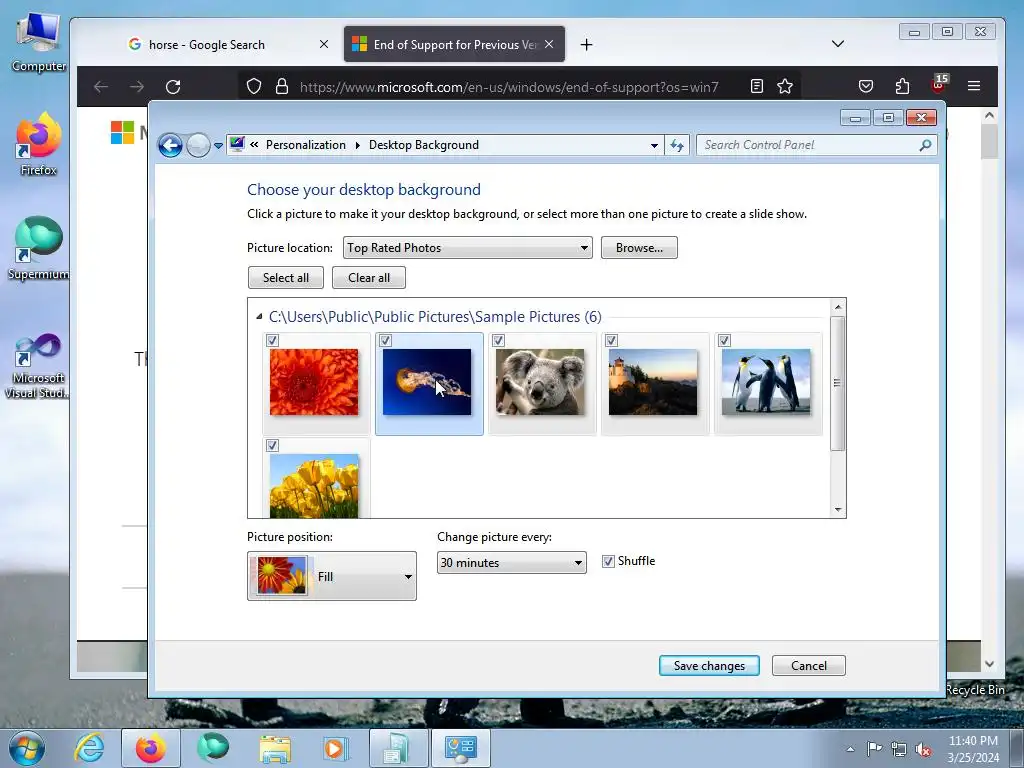Uncheck the jellyfish picture checkbox
Screen dimensions: 1024x768
tap(385, 340)
